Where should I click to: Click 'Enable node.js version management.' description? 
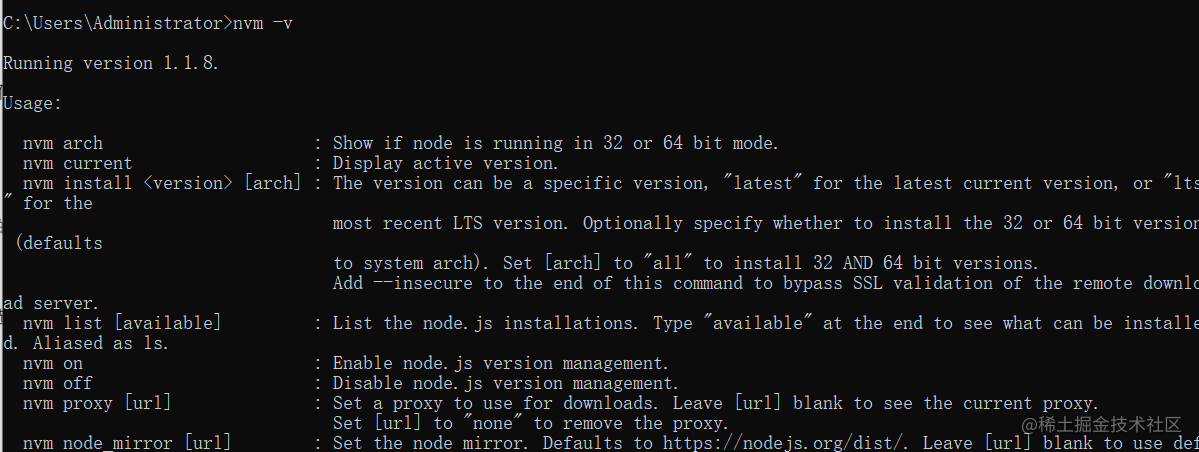click(x=501, y=363)
